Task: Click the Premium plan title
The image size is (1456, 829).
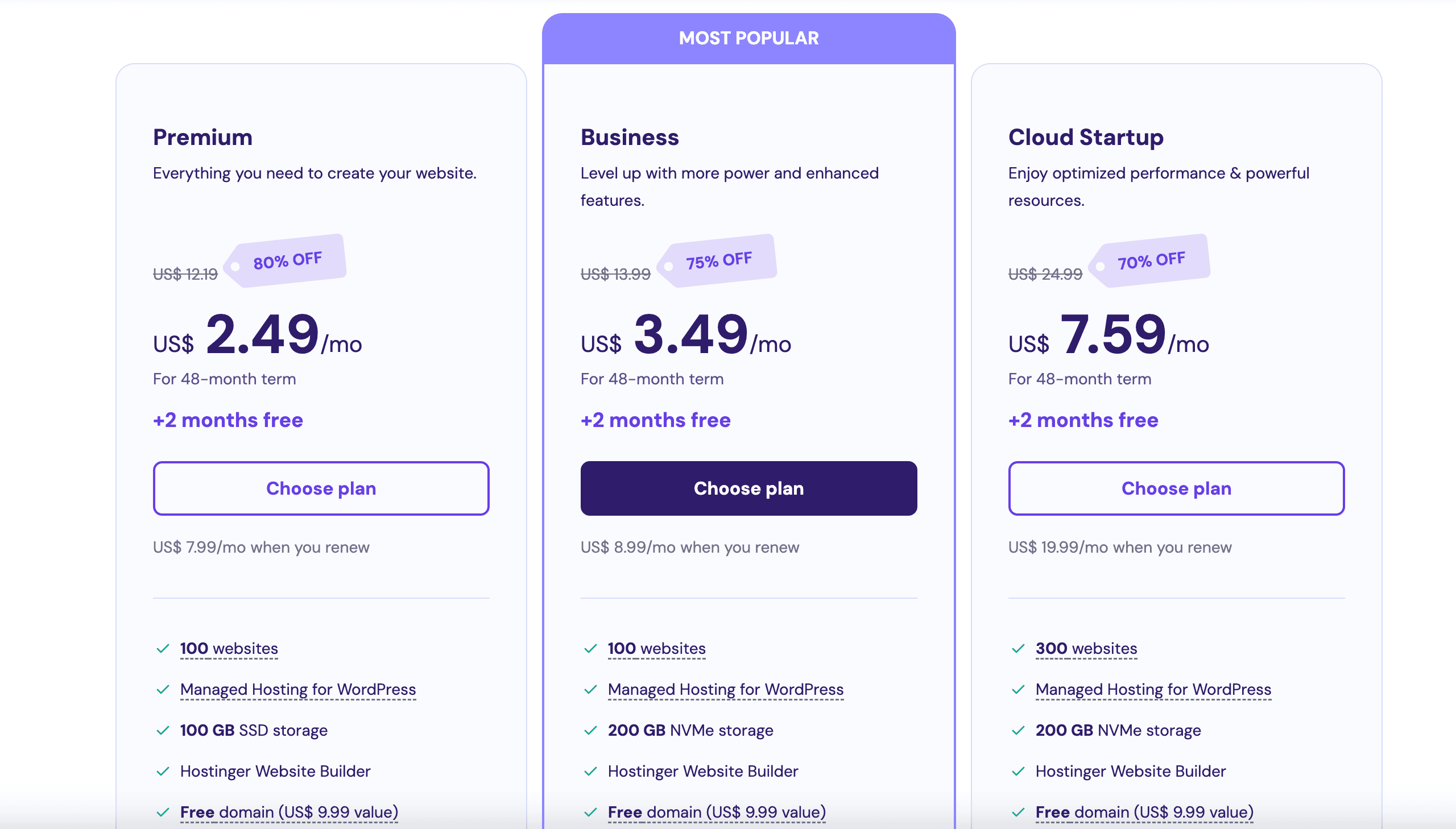Action: (202, 137)
